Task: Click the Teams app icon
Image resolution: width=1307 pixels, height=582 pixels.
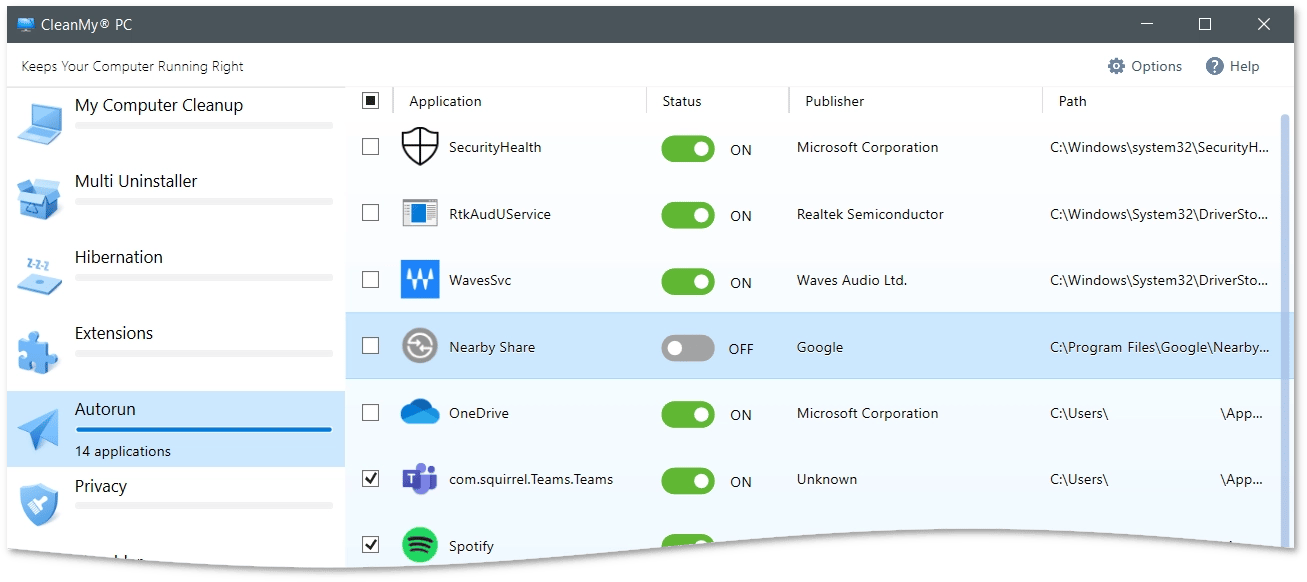Action: pyautogui.click(x=420, y=479)
